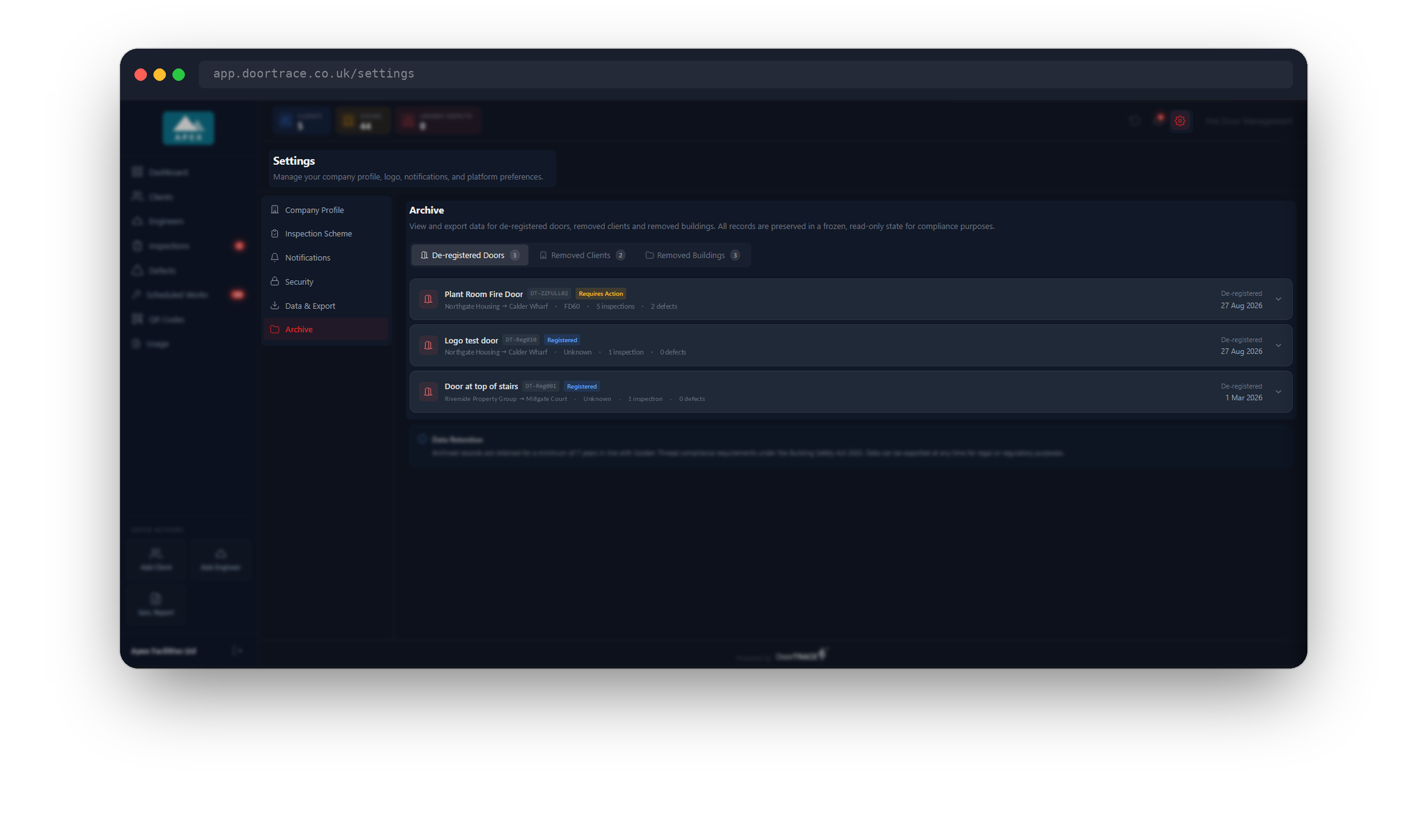The image size is (1427, 840).
Task: Expand the Plant Room Fire Door row chevron
Action: pos(1278,299)
